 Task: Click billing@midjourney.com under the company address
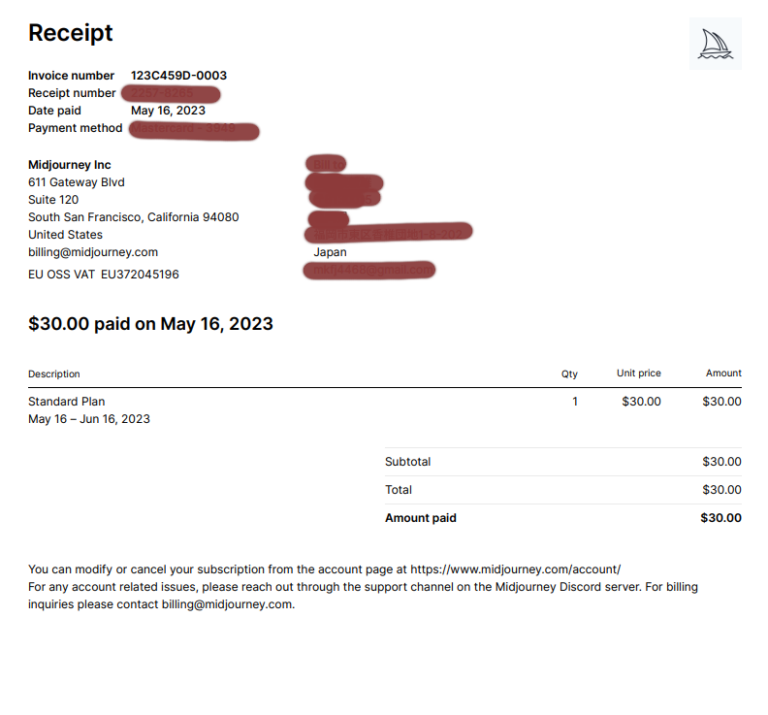93,252
